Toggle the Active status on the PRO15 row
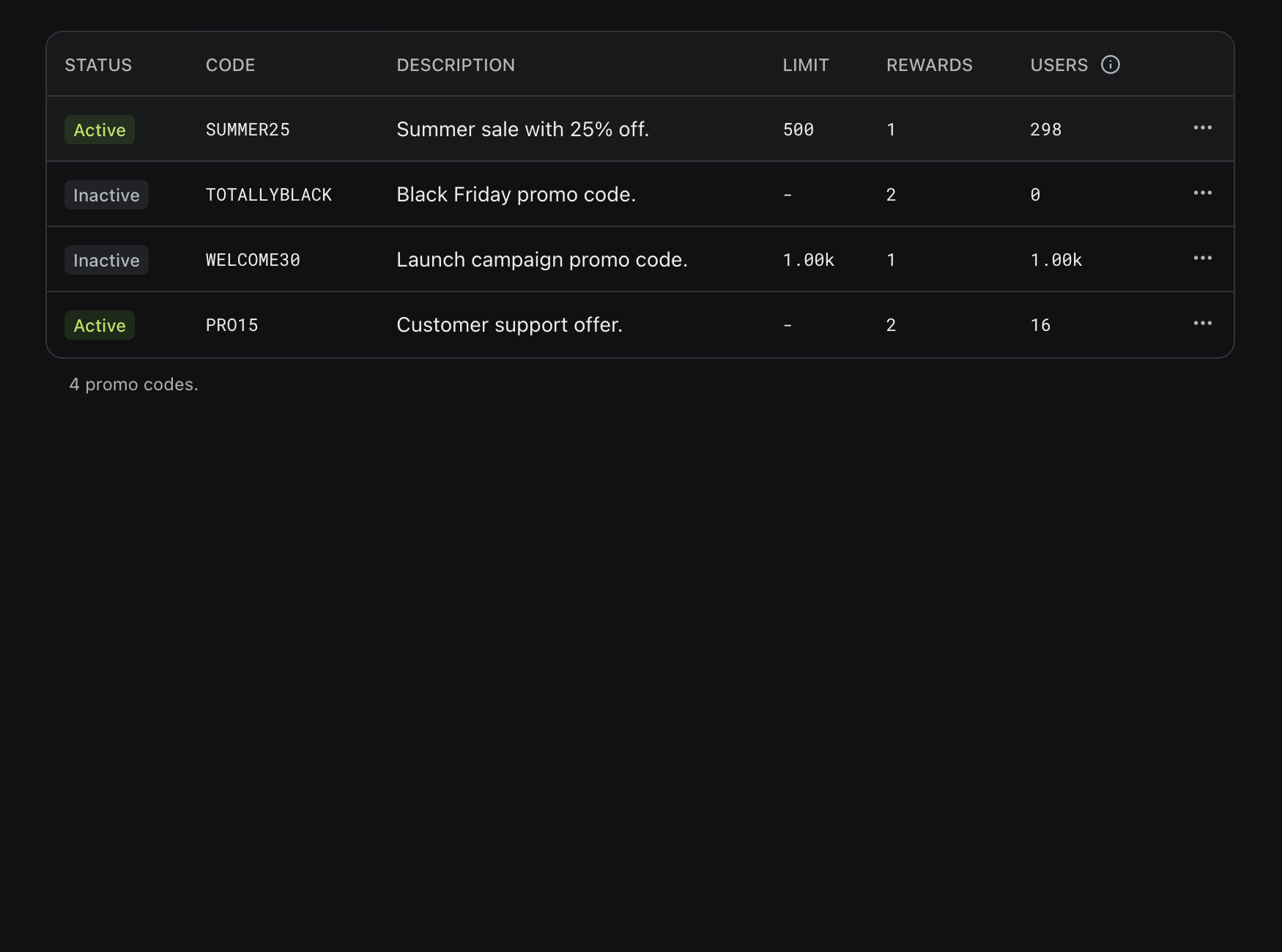This screenshot has height=952, width=1282. pos(99,325)
